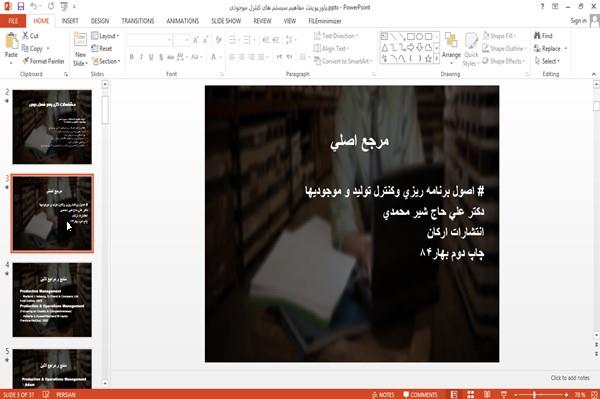Click the Paste clipboard icon
This screenshot has width=600, height=399.
pos(11,41)
